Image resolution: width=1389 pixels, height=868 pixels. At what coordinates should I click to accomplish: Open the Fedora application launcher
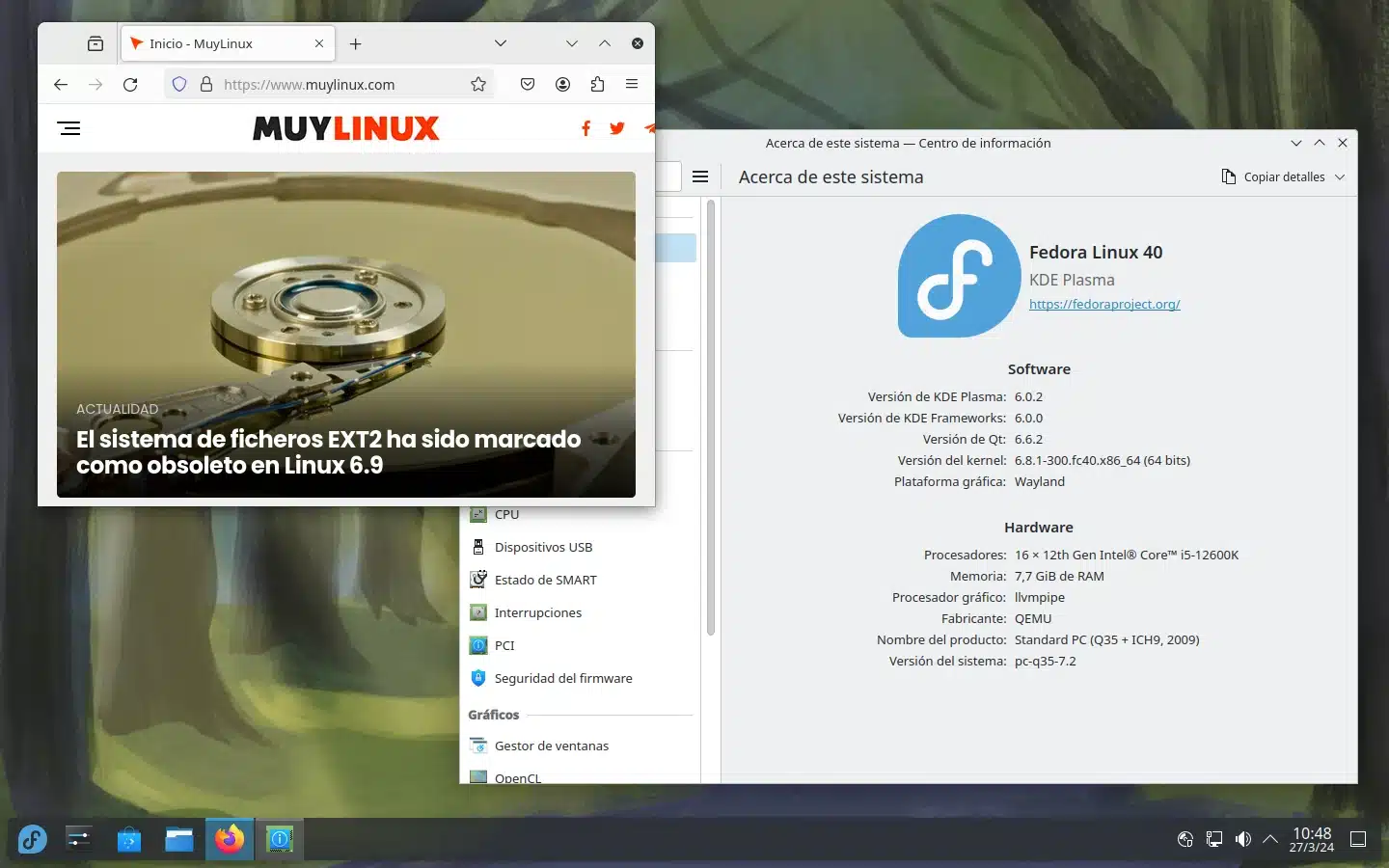[33, 839]
